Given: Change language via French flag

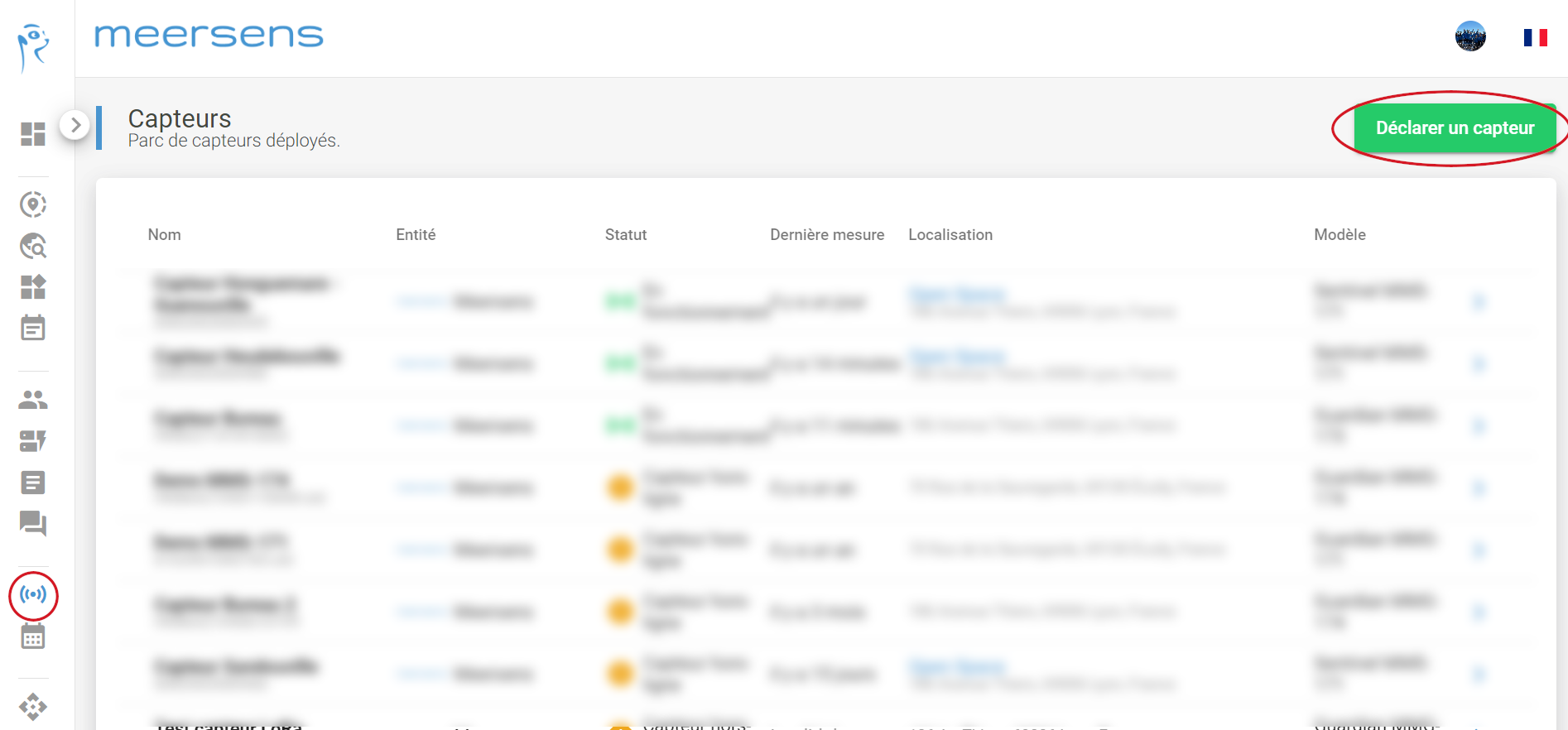Looking at the screenshot, I should point(1535,38).
